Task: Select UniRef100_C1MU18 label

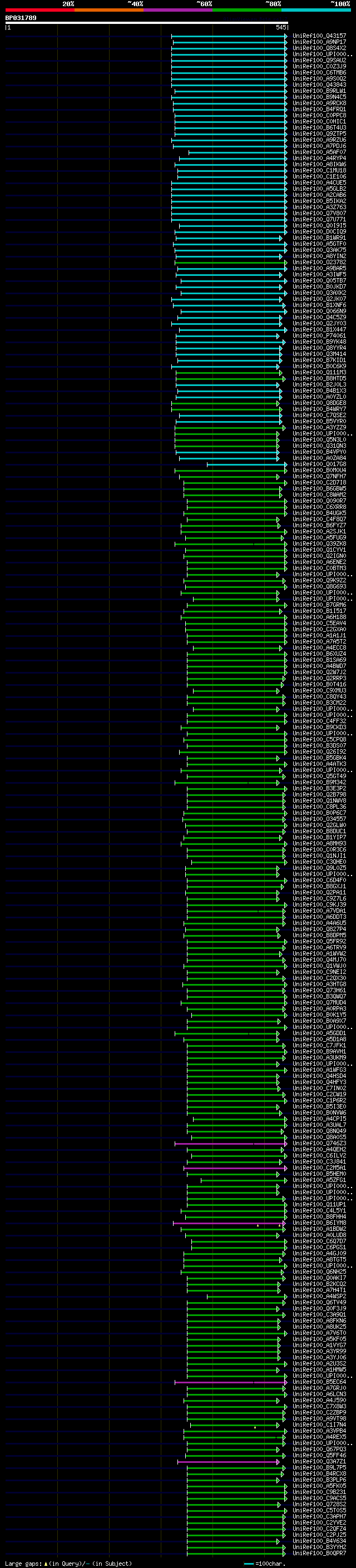Action: pos(319,170)
